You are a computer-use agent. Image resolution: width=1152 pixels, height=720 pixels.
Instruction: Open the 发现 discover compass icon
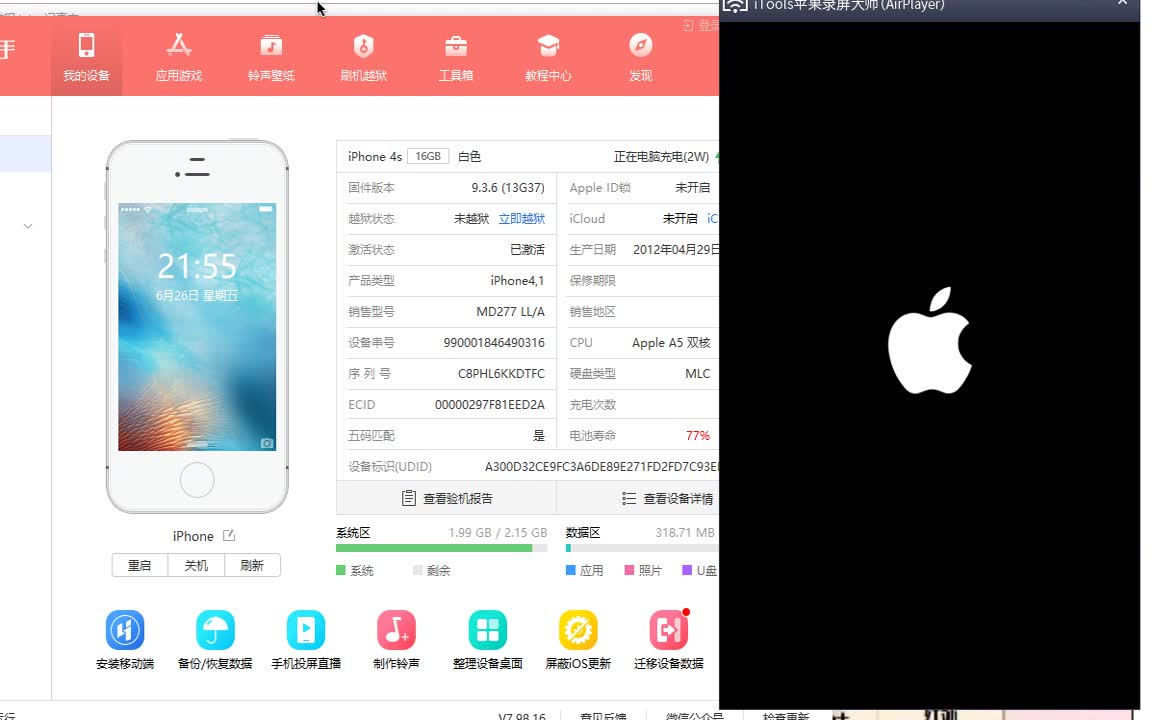point(640,57)
